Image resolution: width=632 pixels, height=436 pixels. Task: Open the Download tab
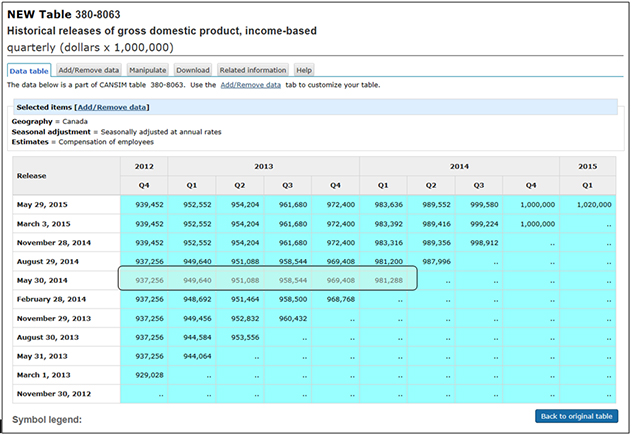point(193,70)
